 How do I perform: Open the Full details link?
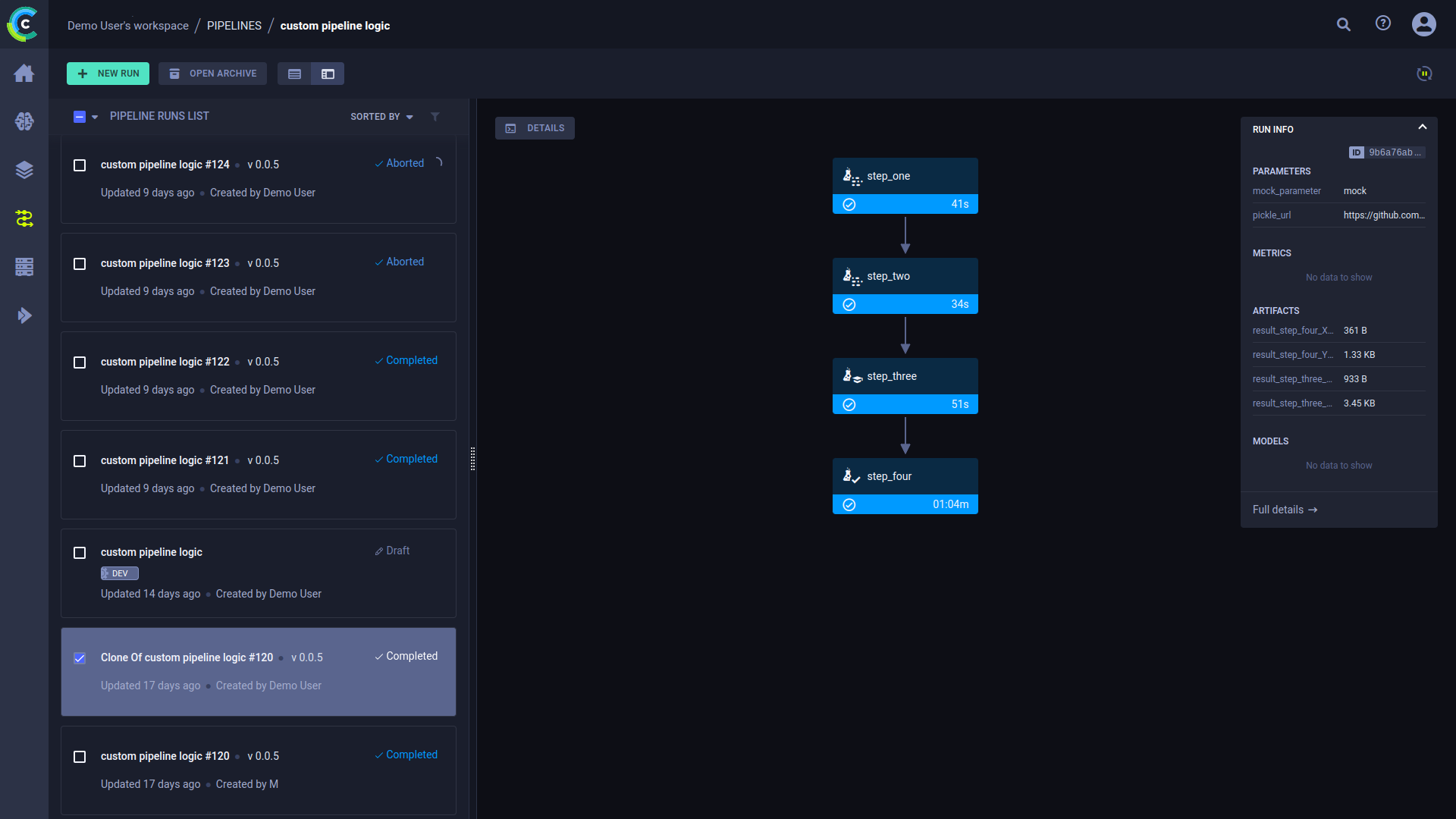pyautogui.click(x=1285, y=510)
